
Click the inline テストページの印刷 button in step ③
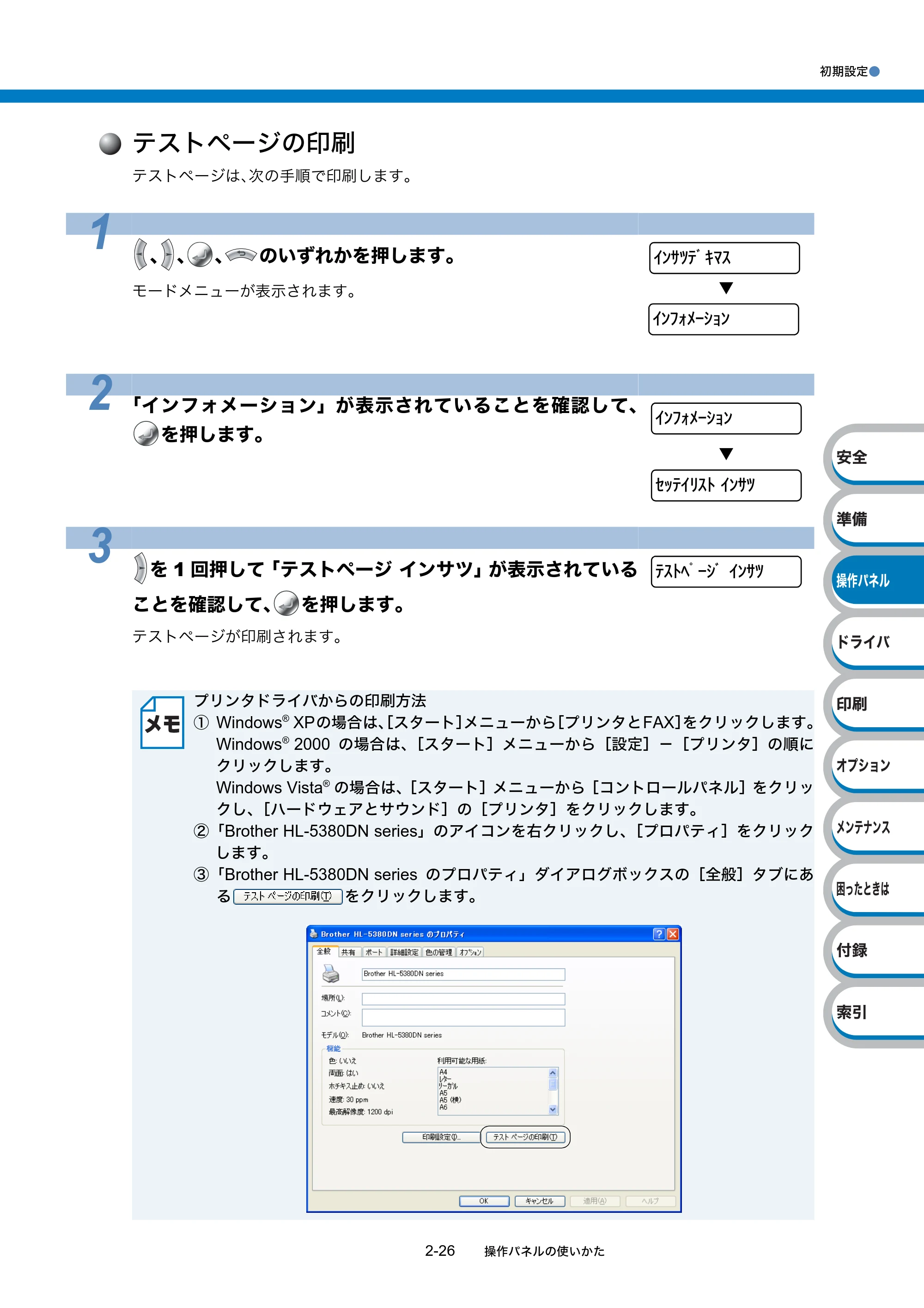pyautogui.click(x=288, y=896)
